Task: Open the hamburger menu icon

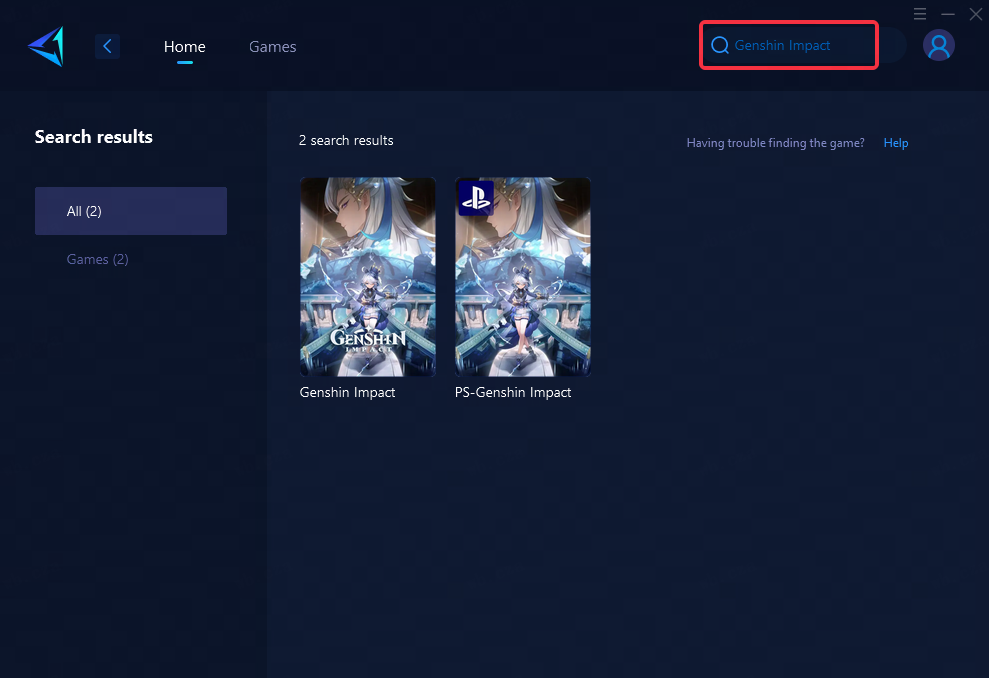Action: click(920, 13)
